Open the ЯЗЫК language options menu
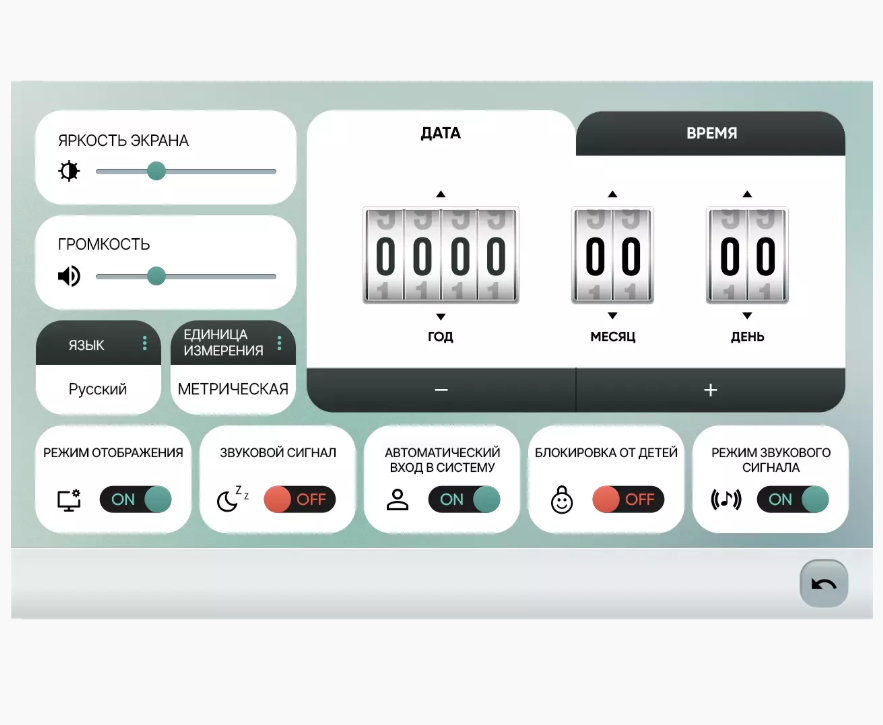 click(145, 344)
